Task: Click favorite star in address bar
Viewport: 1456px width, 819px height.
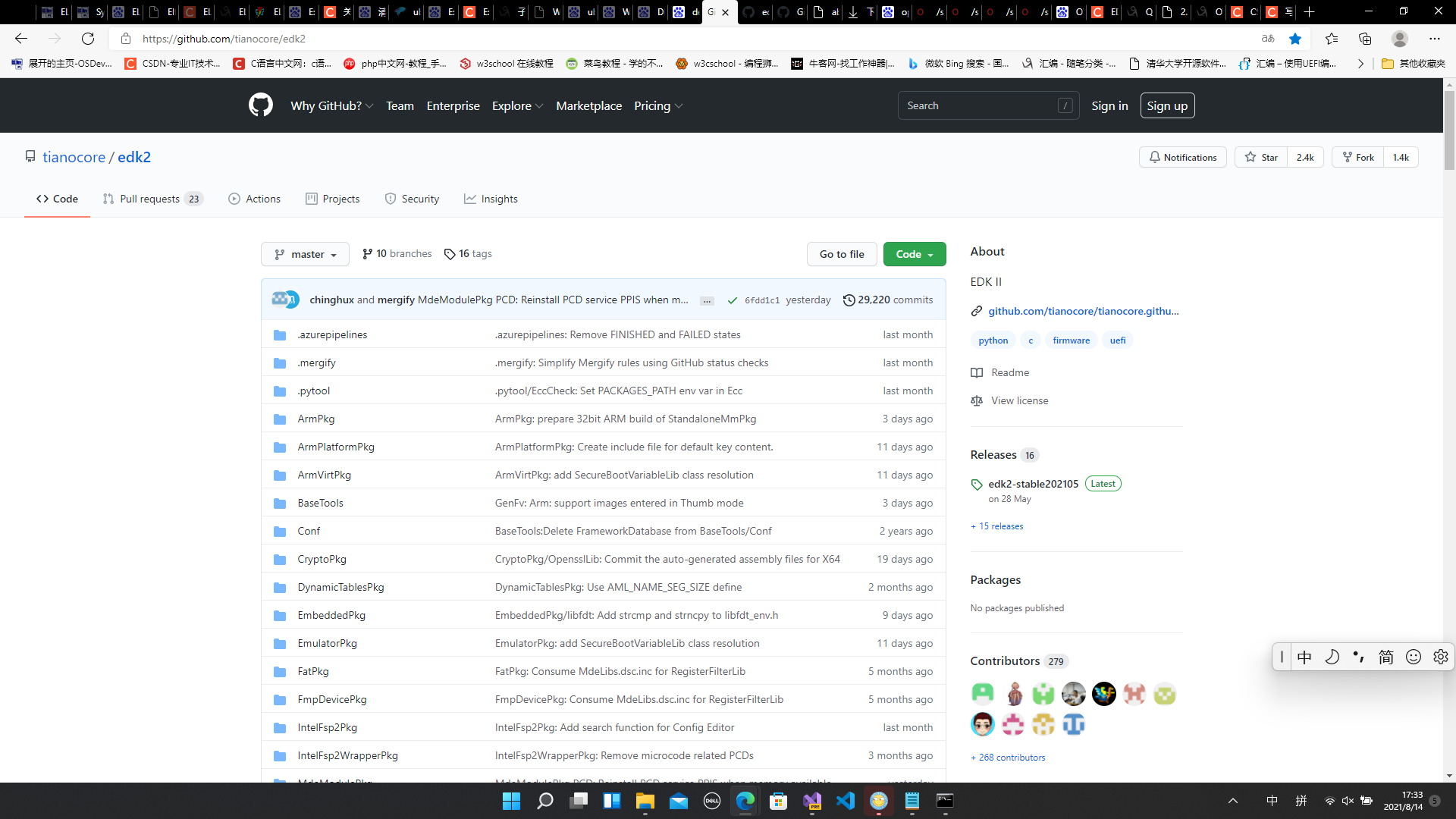Action: [1295, 39]
